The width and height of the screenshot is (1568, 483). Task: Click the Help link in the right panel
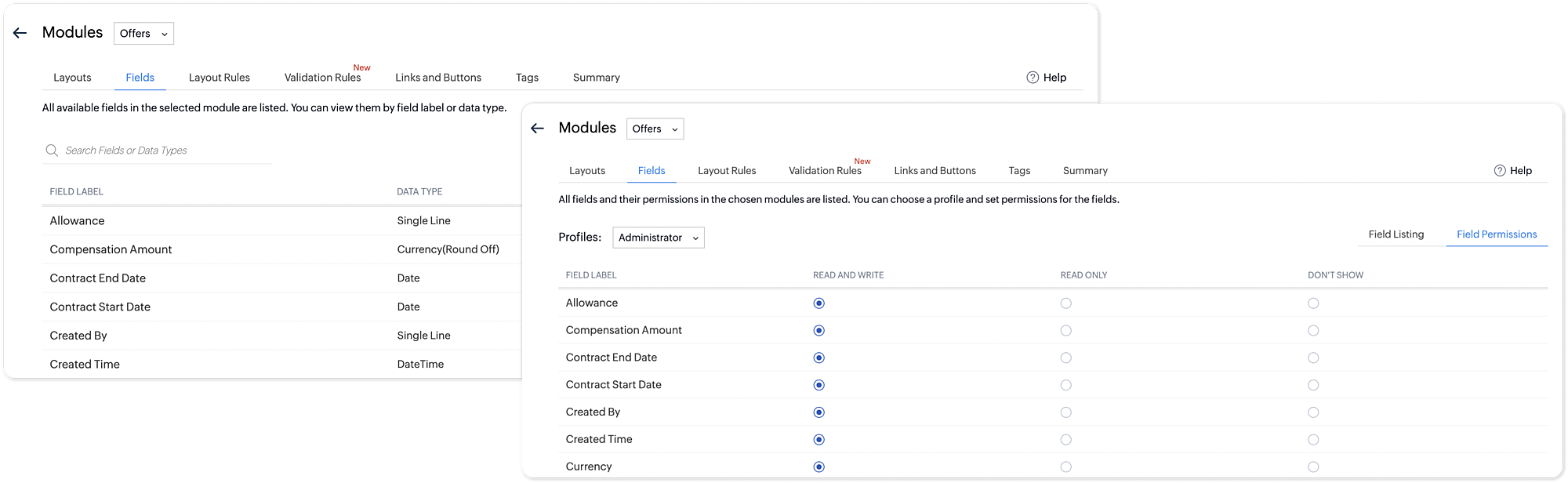click(1520, 171)
